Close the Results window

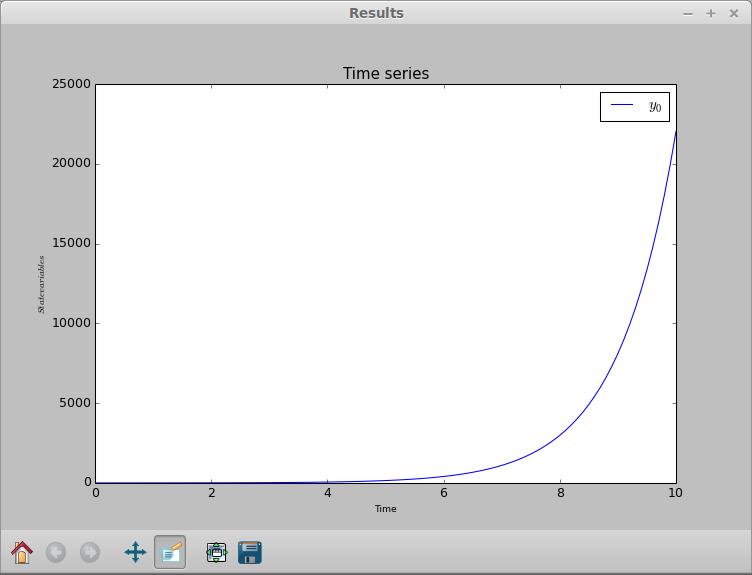[x=733, y=13]
